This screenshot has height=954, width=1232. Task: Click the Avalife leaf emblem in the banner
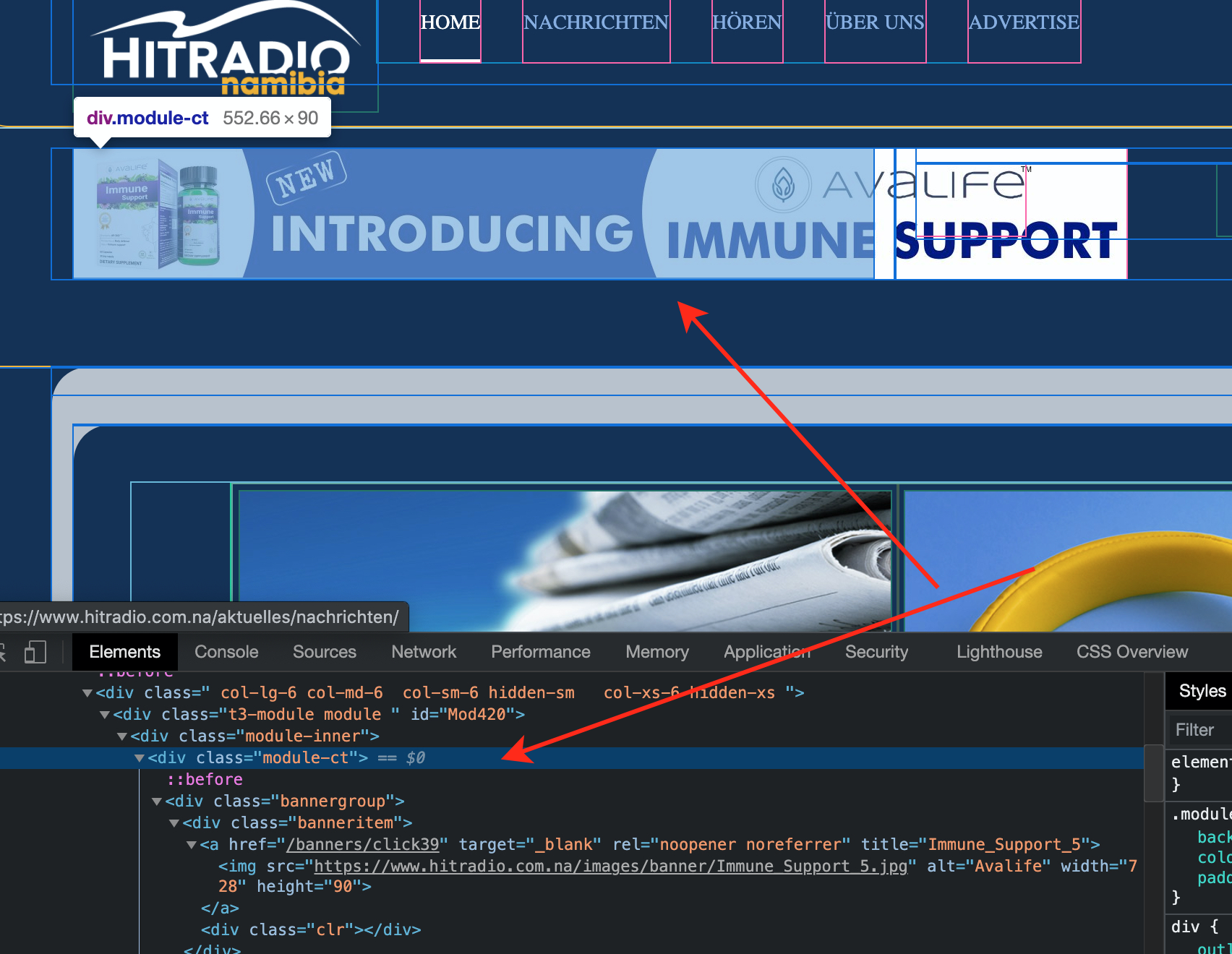point(783,185)
